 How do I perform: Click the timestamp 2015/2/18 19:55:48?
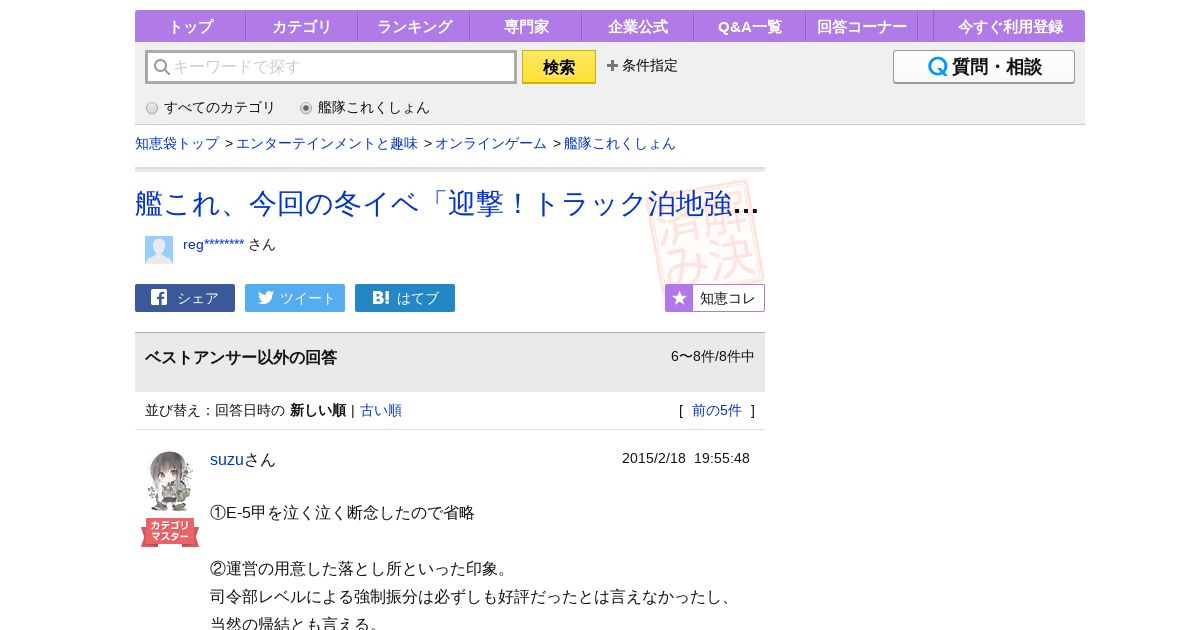686,458
